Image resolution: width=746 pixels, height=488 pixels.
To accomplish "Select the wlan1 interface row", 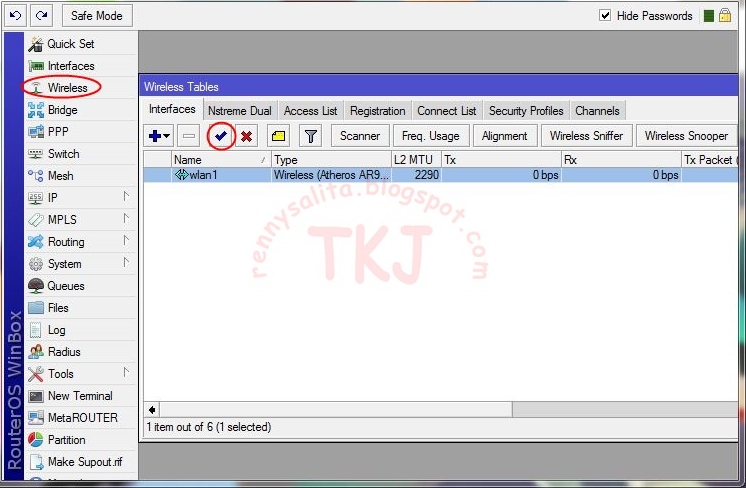I will point(441,175).
